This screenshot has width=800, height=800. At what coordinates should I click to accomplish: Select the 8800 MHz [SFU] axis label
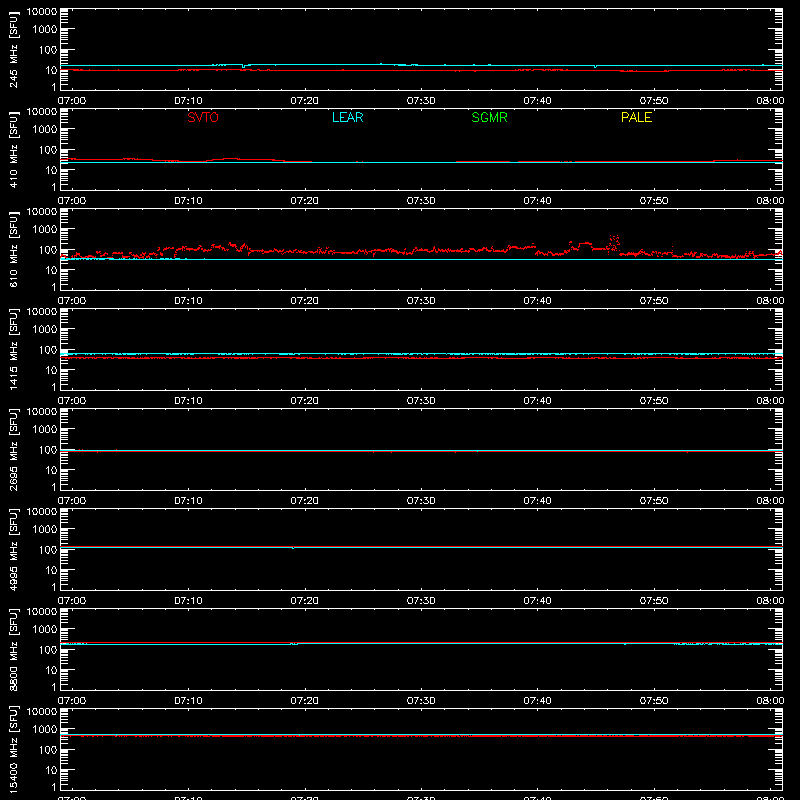click(x=13, y=649)
